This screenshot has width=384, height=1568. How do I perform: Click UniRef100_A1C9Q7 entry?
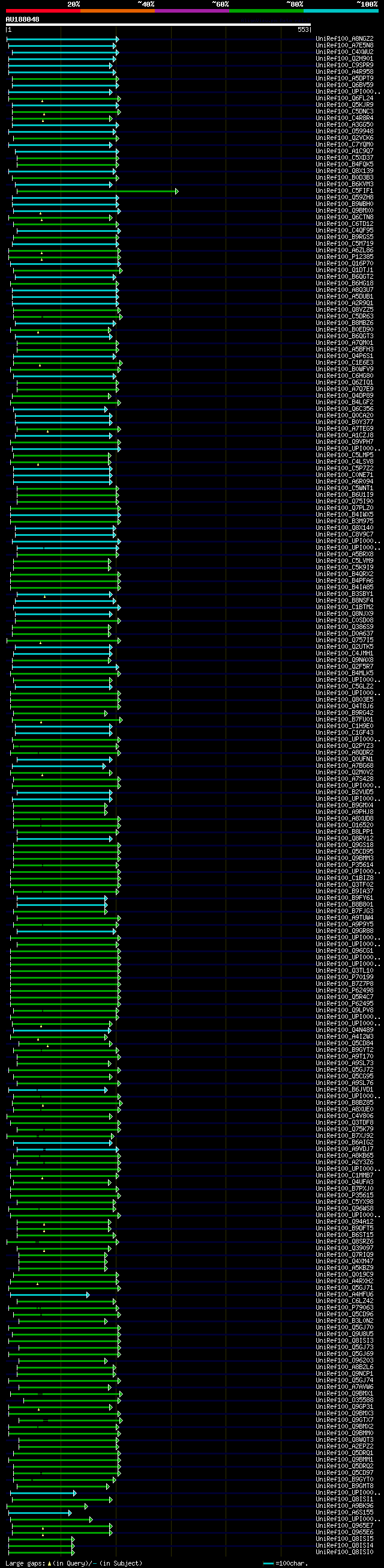344,151
